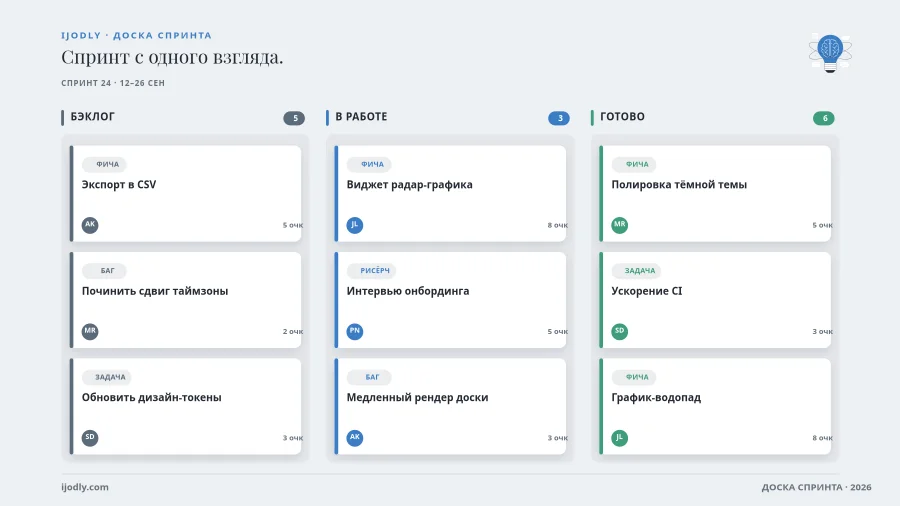
Task: Click the brain lightbulb logo icon
Action: click(830, 53)
